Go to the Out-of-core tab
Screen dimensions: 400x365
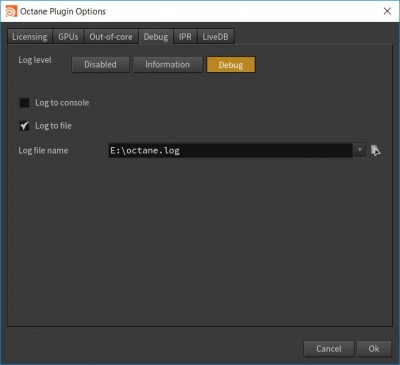111,36
